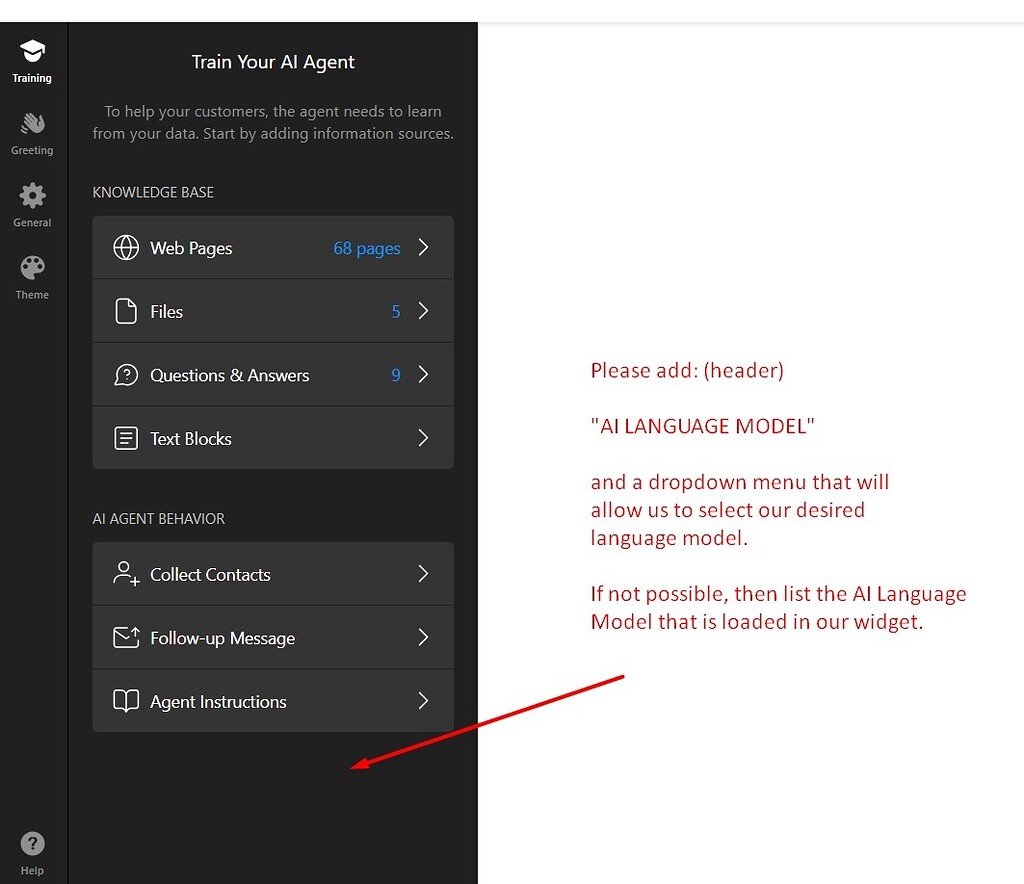Viewport: 1024px width, 884px height.
Task: Click the 68 pages count link
Action: click(366, 248)
